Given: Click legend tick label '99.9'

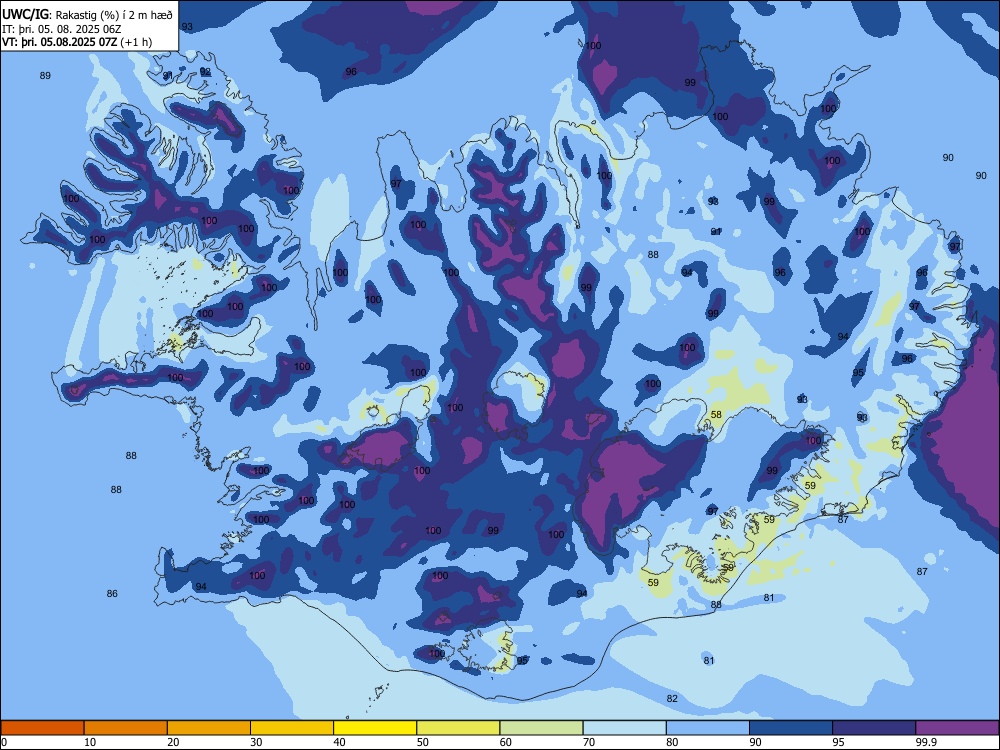Looking at the screenshot, I should [x=926, y=742].
